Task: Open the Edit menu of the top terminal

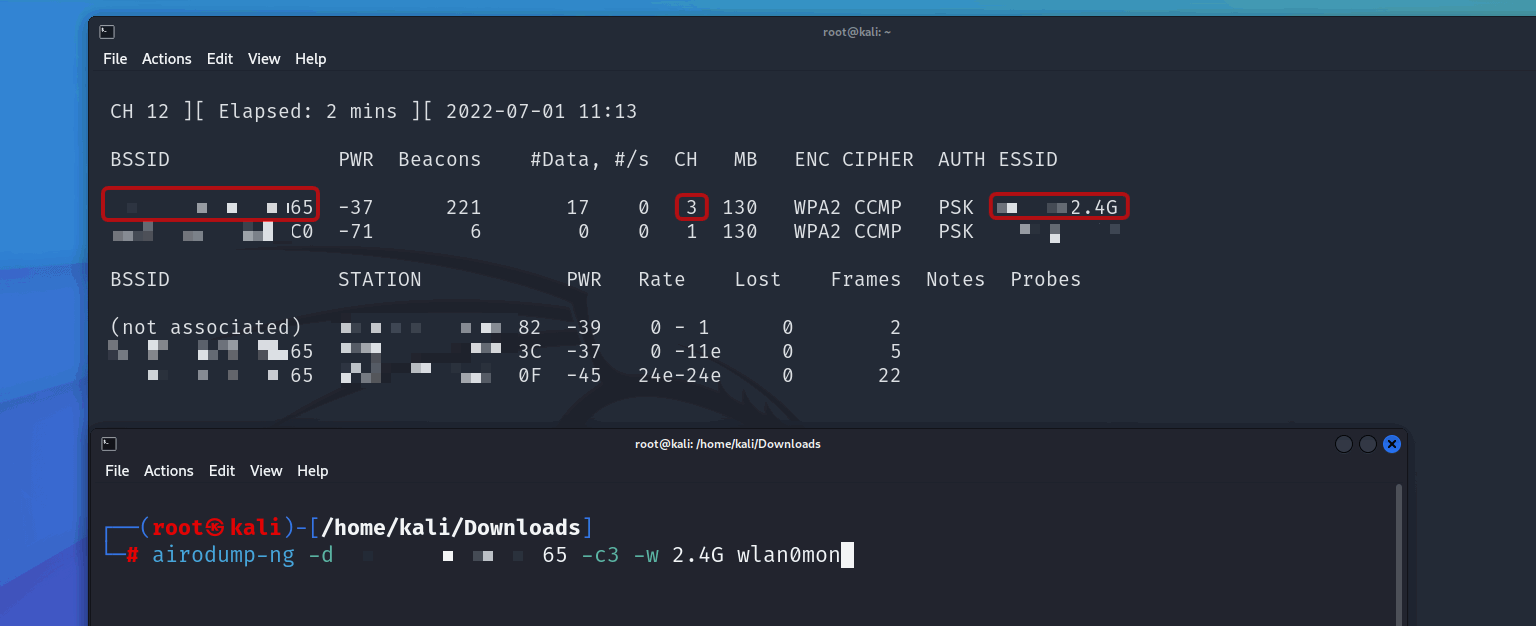Action: pyautogui.click(x=219, y=58)
